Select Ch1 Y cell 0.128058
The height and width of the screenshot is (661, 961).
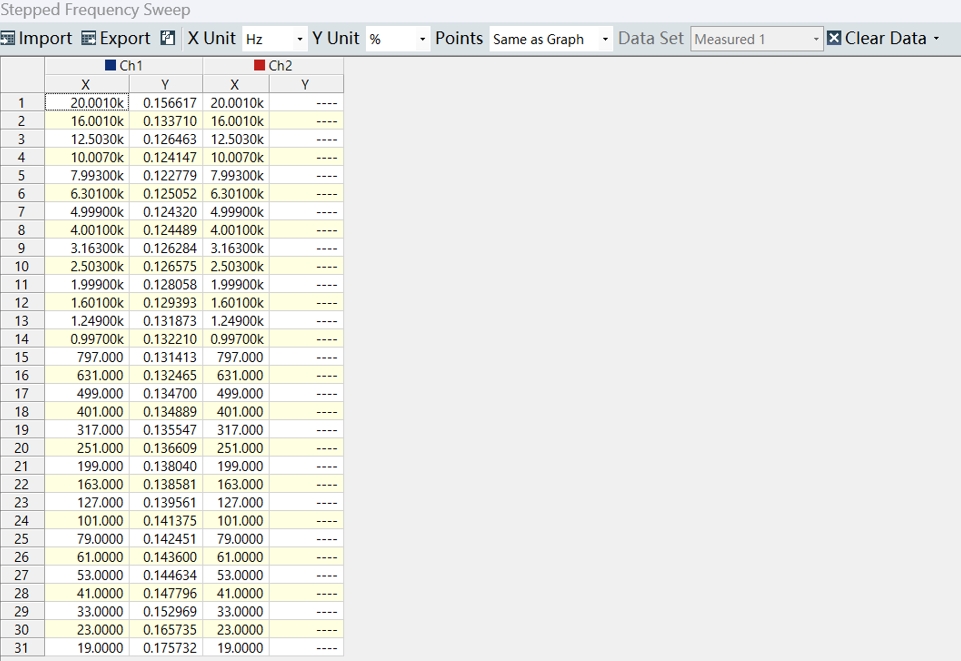(166, 285)
